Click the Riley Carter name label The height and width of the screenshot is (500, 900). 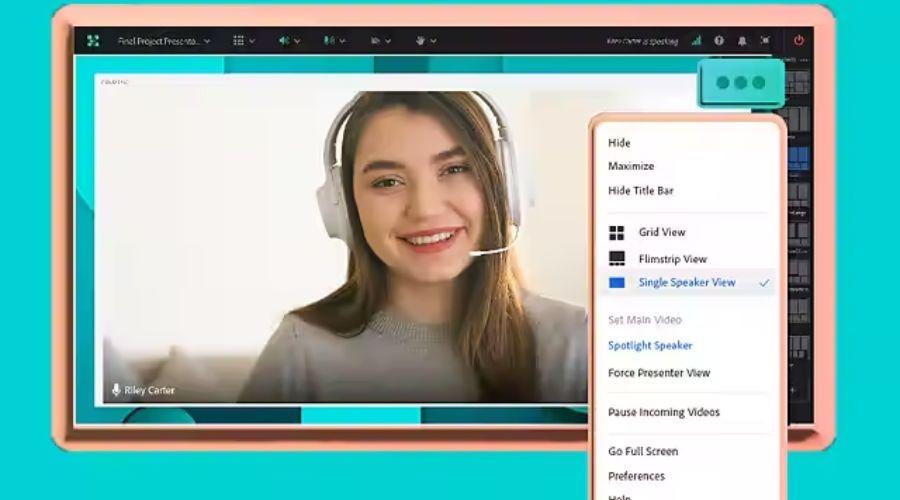(149, 390)
